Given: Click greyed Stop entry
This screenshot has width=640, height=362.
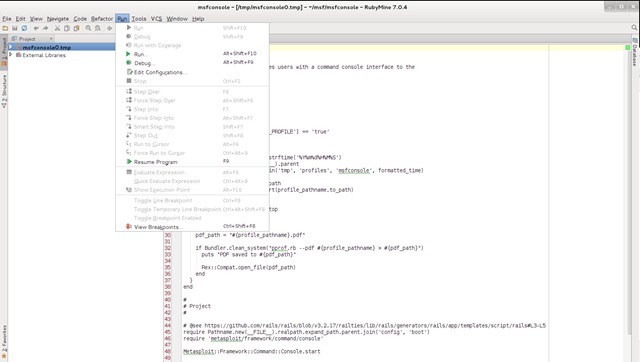Looking at the screenshot, I should (x=192, y=81).
